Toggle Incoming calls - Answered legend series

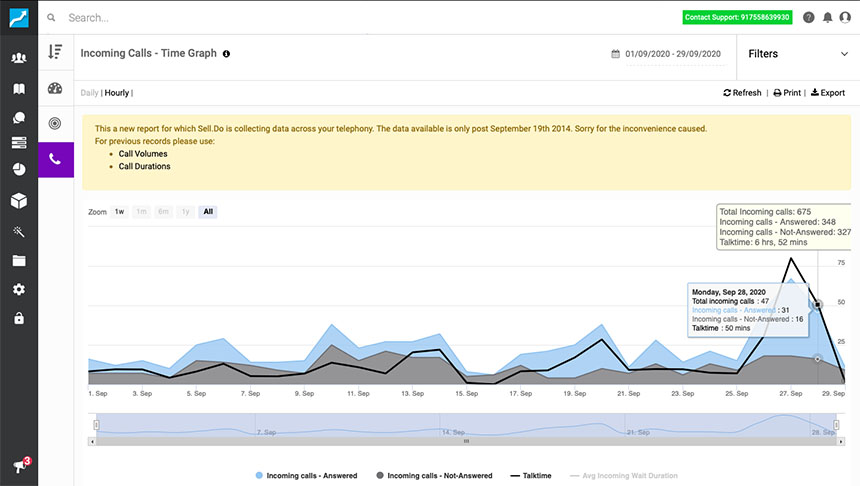(x=306, y=476)
